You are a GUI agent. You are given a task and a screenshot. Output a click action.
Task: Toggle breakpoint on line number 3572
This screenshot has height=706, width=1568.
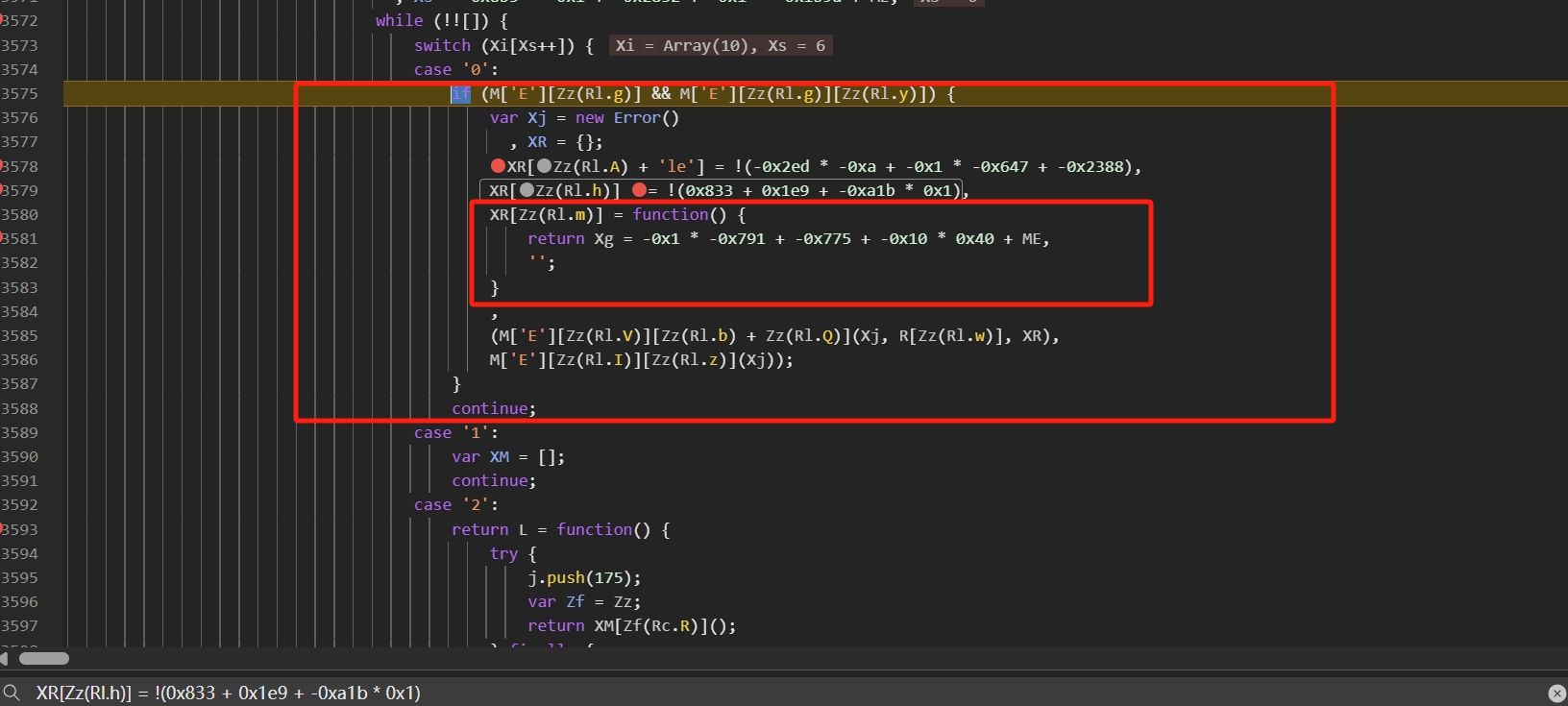(x=19, y=21)
